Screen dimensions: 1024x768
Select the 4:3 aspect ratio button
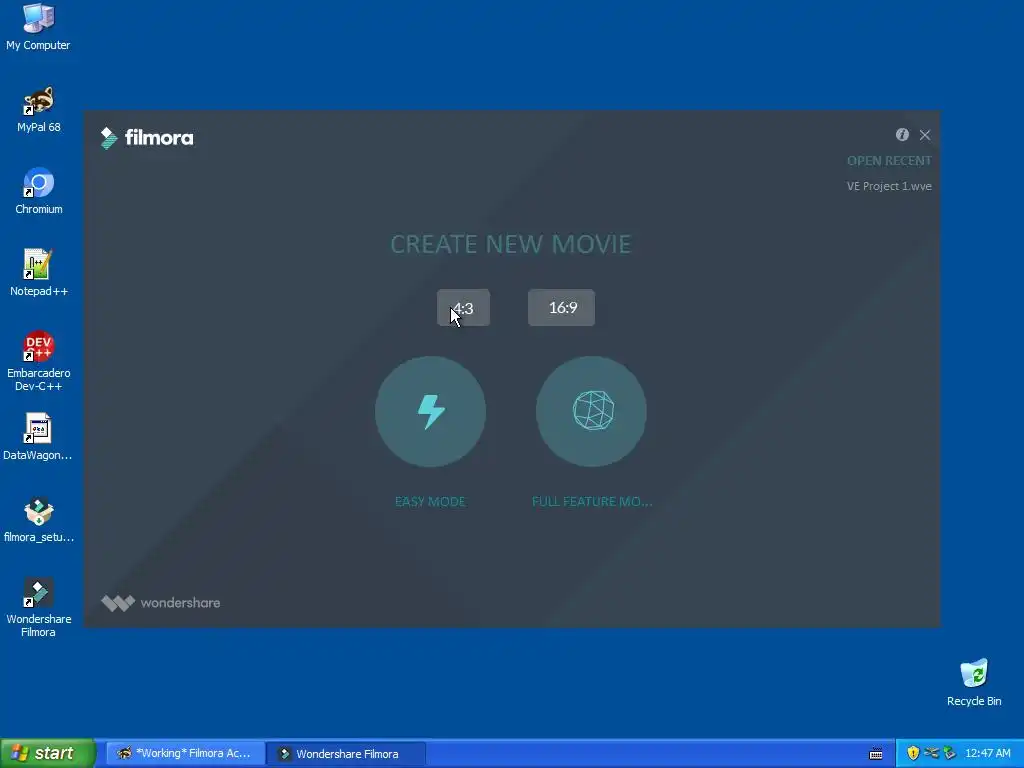pos(463,308)
